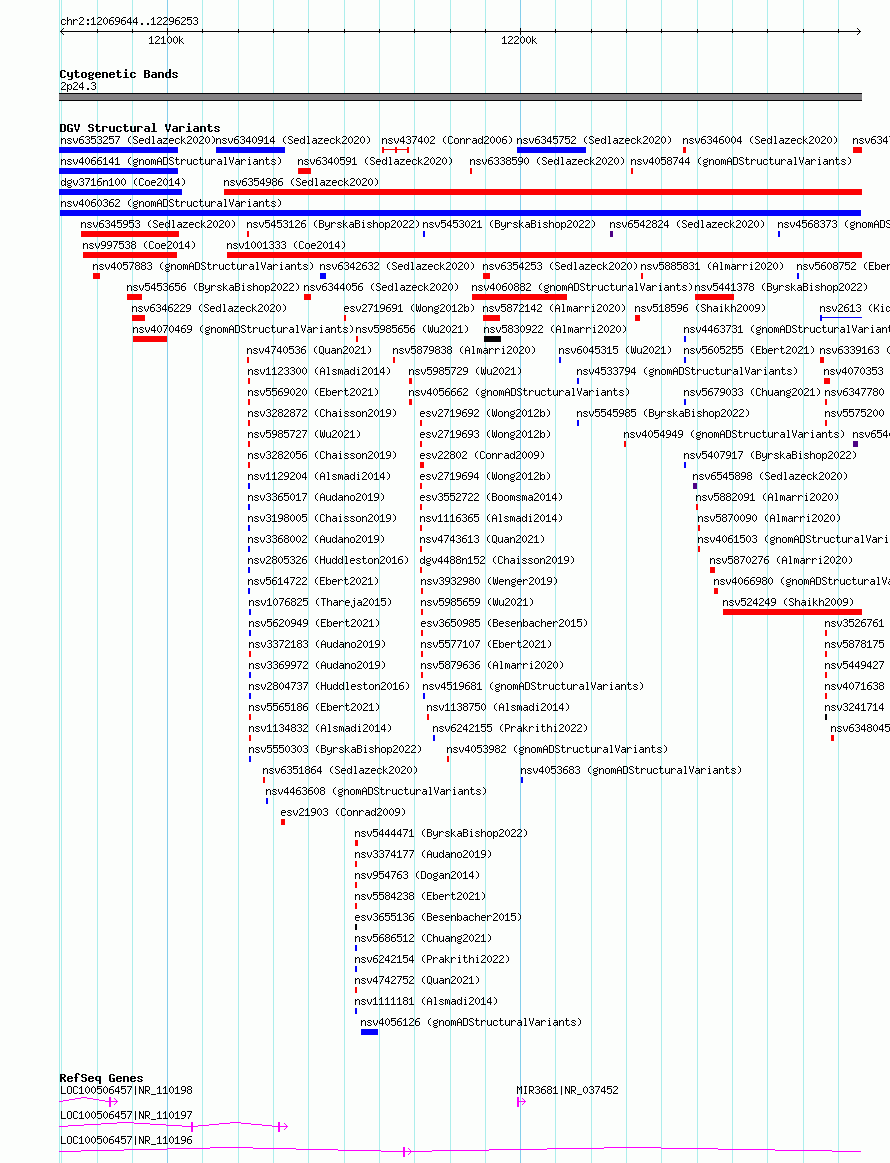Click the red nsv524249 (Shaikh2009) bar
The height and width of the screenshot is (1163, 890).
click(792, 612)
